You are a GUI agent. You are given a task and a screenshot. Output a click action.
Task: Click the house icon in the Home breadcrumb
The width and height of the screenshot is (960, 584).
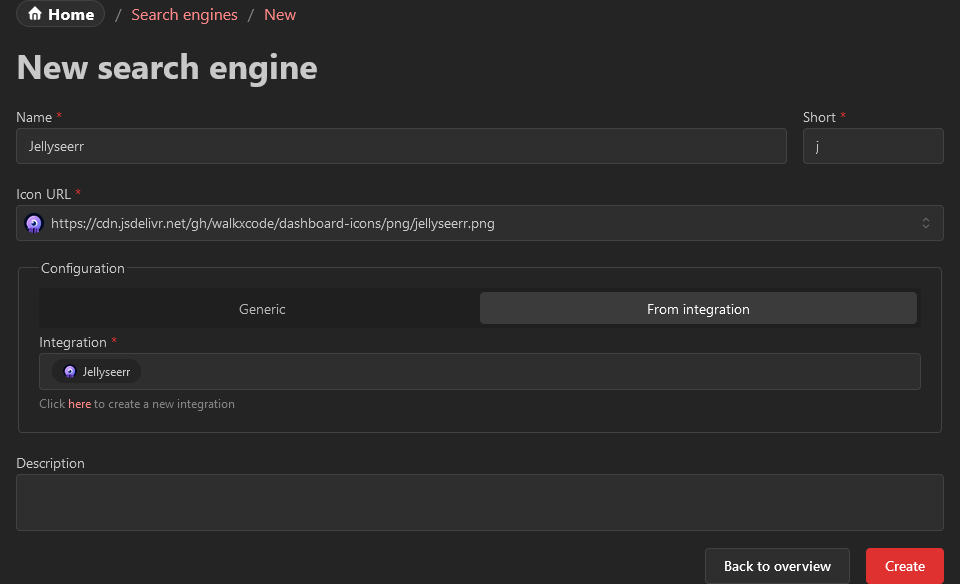click(35, 15)
